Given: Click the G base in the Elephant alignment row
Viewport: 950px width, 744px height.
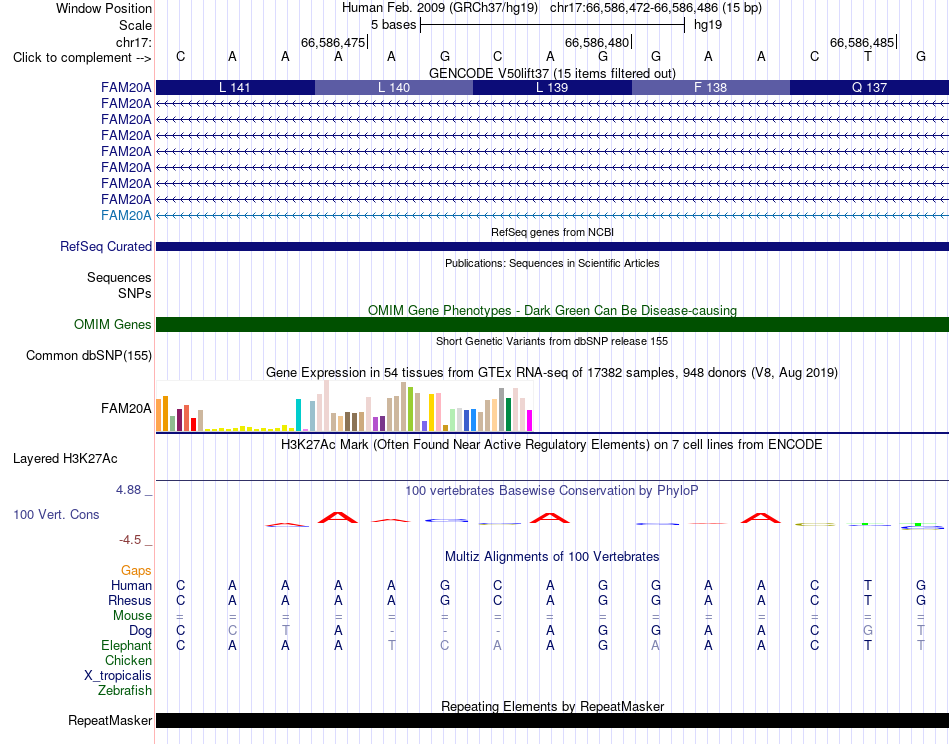Looking at the screenshot, I should click(x=603, y=646).
